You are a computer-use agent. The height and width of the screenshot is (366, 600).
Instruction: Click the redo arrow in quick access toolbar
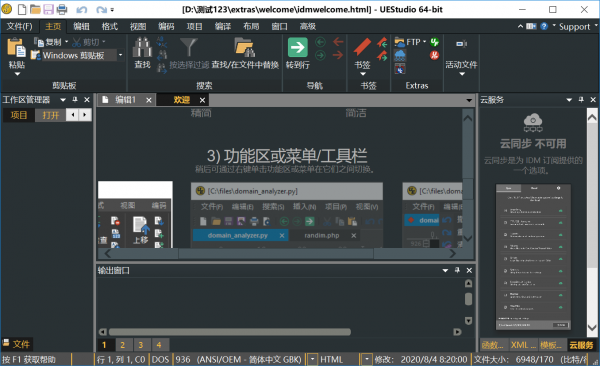[x=101, y=10]
